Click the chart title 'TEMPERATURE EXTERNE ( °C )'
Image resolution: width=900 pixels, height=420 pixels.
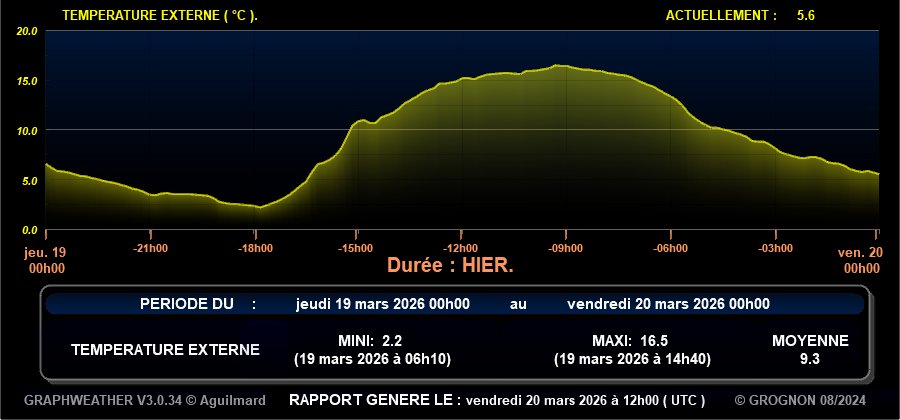coord(160,16)
